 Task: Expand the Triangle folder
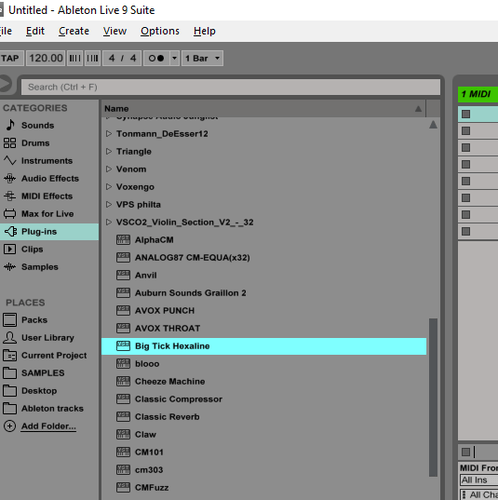click(x=108, y=151)
